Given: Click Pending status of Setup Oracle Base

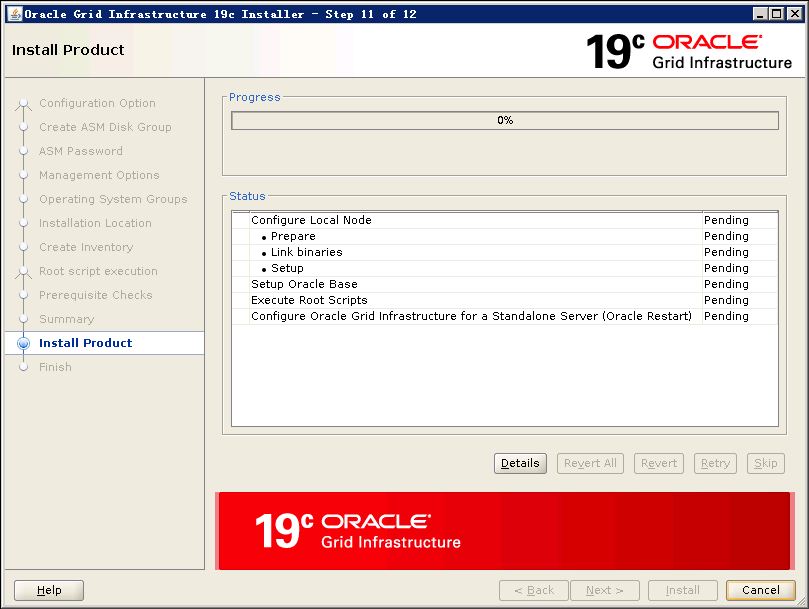Looking at the screenshot, I should pyautogui.click(x=726, y=284).
